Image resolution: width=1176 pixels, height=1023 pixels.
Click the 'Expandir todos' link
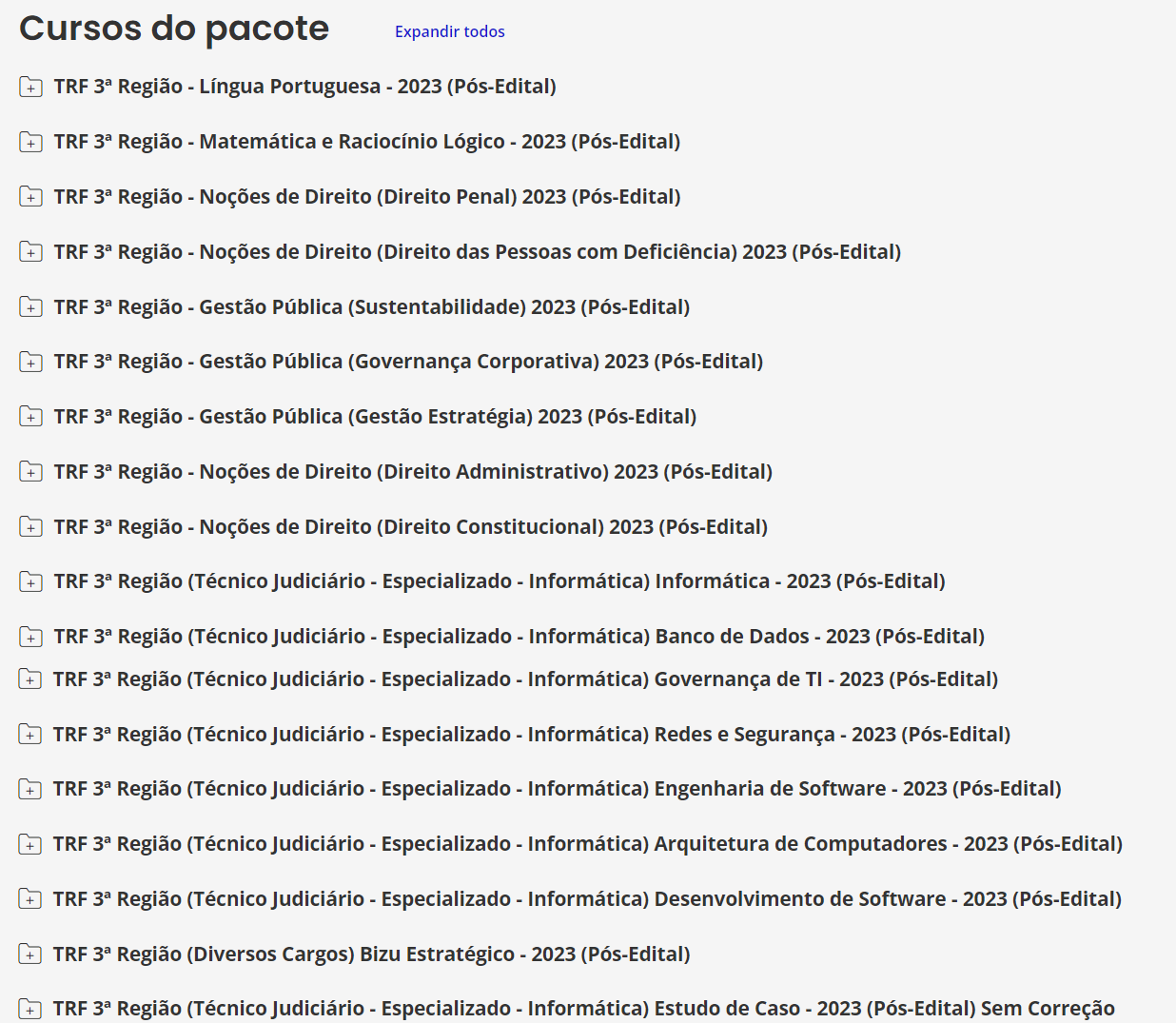[x=449, y=31]
